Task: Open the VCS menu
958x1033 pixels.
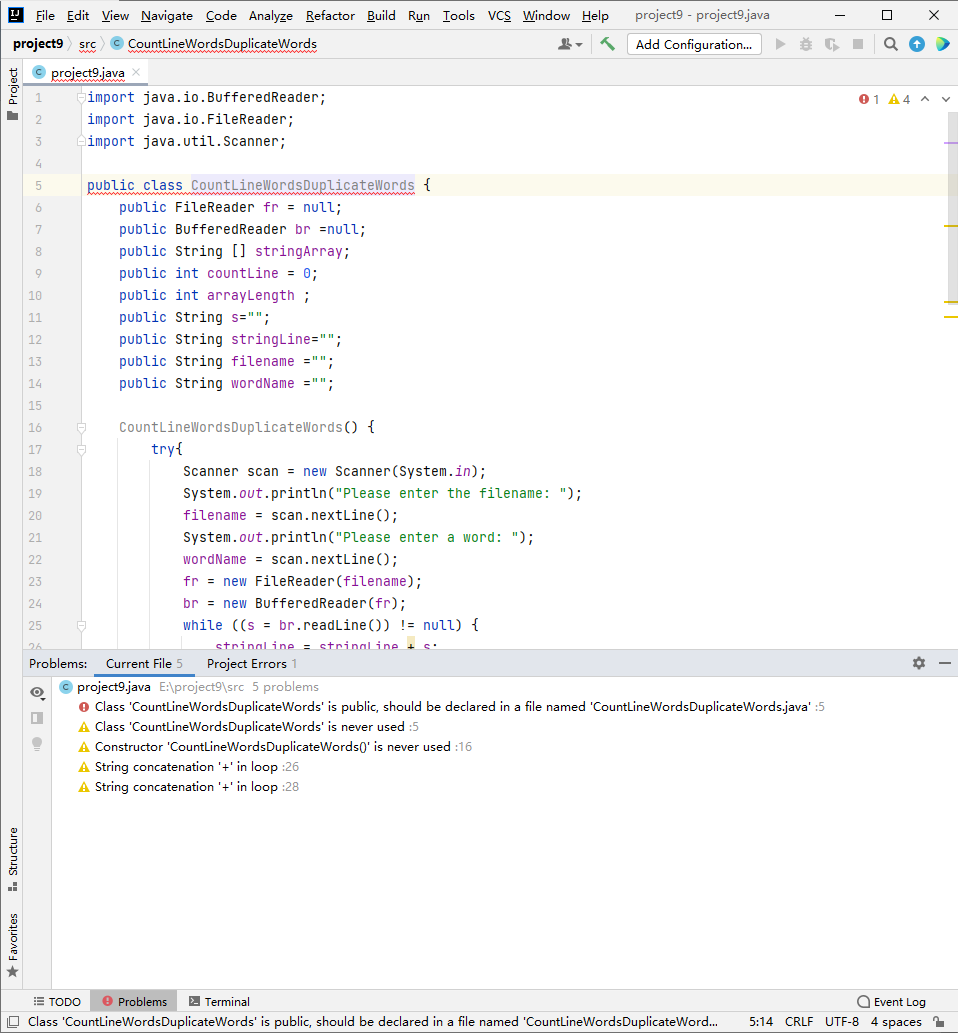Action: (499, 15)
